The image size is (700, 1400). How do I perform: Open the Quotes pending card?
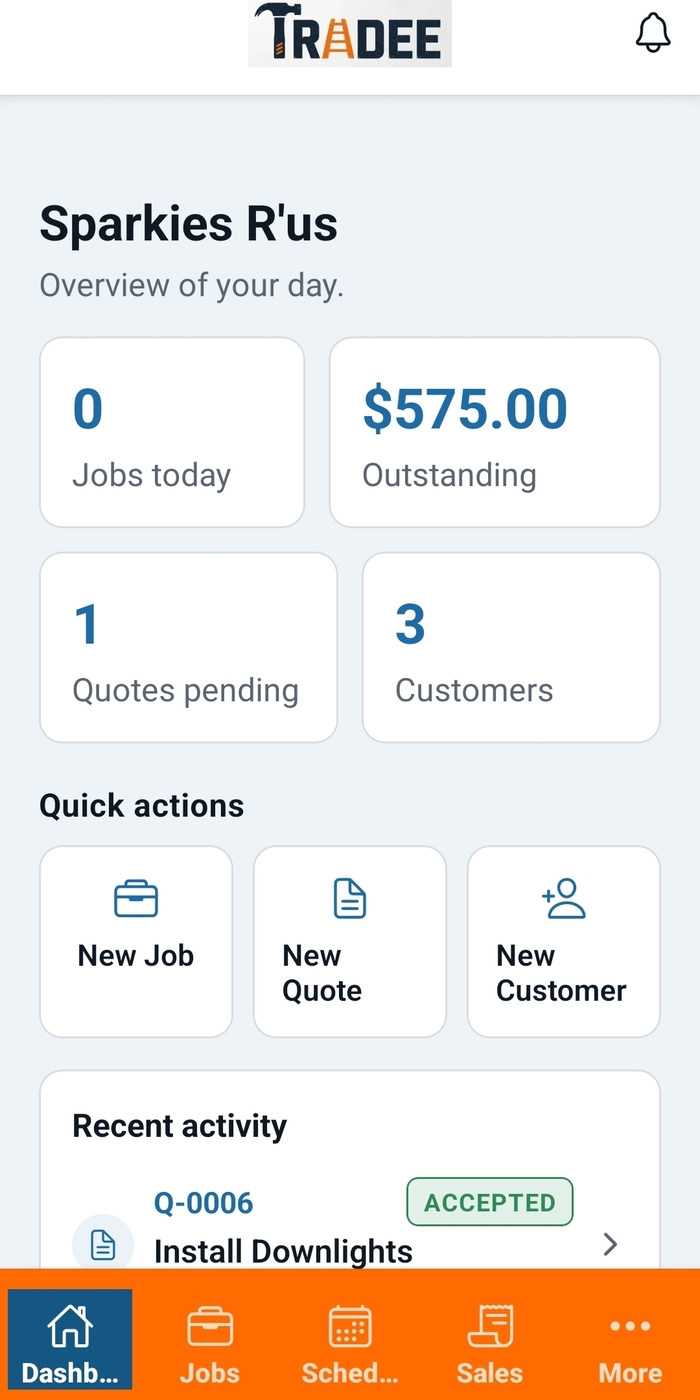188,647
